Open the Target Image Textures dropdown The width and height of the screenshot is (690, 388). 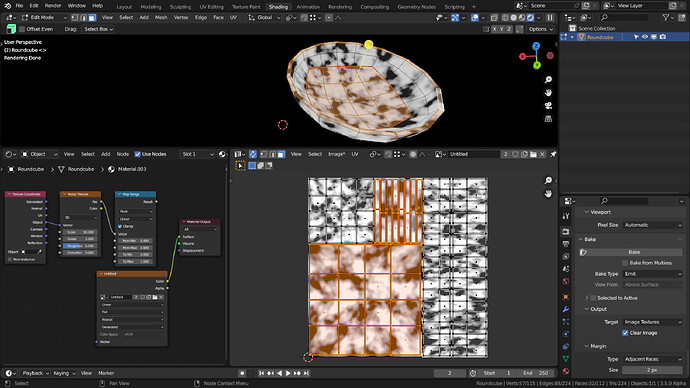tap(652, 322)
